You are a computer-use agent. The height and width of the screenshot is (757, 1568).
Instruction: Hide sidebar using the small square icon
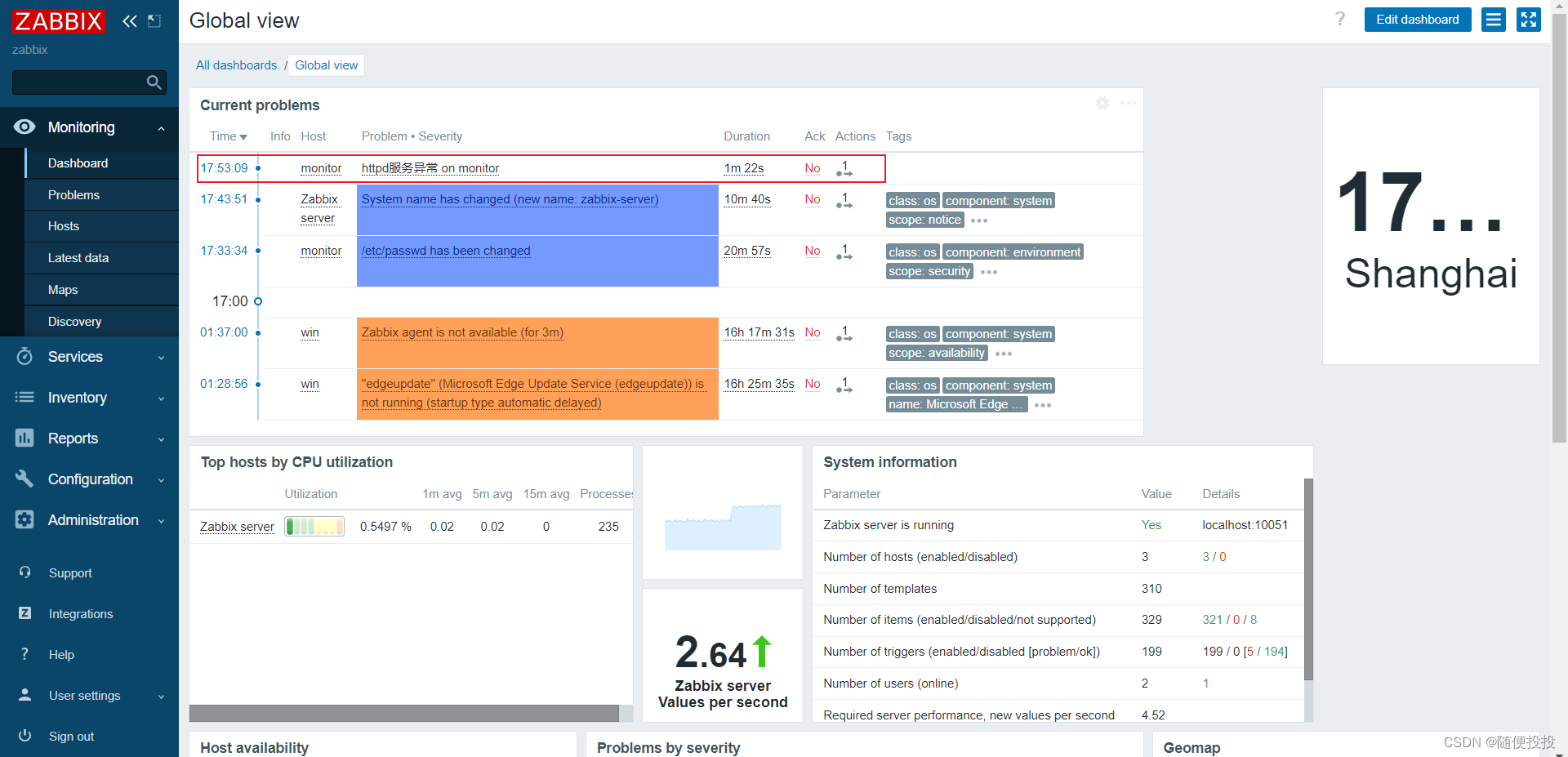(x=154, y=21)
